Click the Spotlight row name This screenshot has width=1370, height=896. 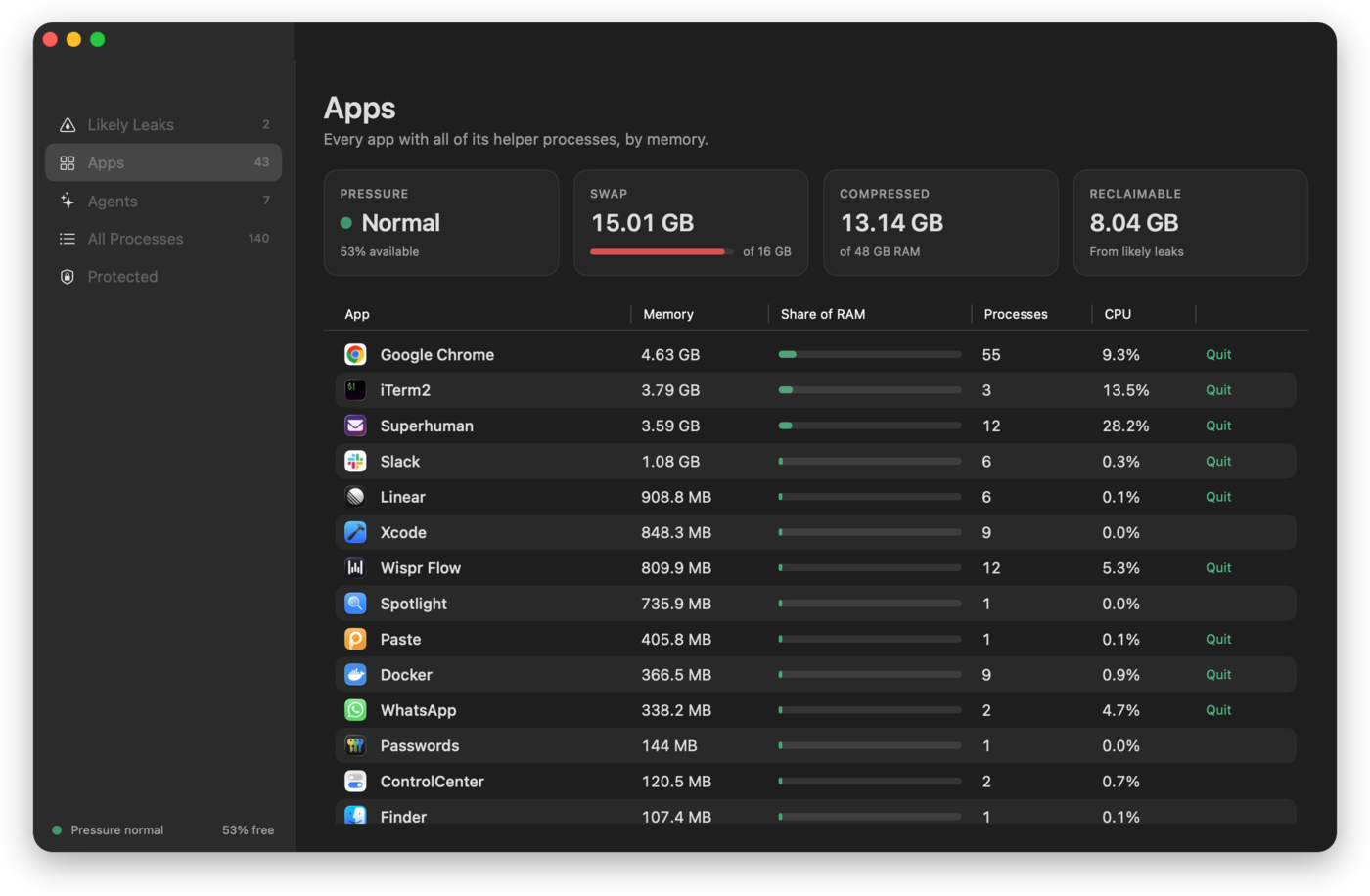point(414,604)
